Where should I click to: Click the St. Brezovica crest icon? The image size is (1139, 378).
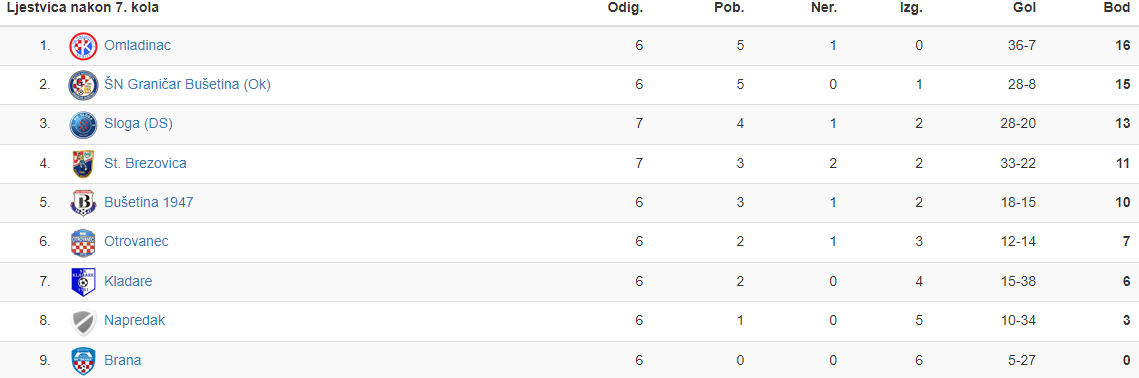click(x=83, y=164)
